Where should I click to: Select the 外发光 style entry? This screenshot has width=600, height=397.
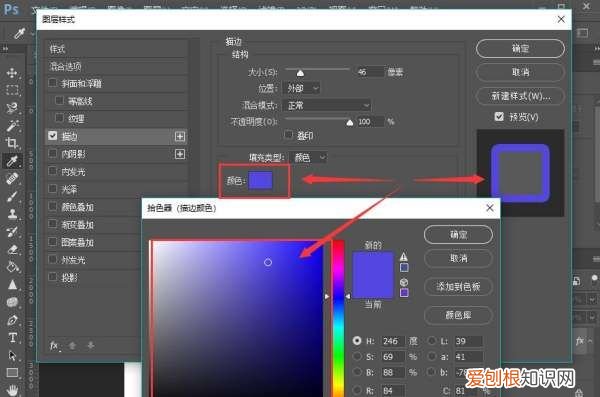[x=73, y=260]
